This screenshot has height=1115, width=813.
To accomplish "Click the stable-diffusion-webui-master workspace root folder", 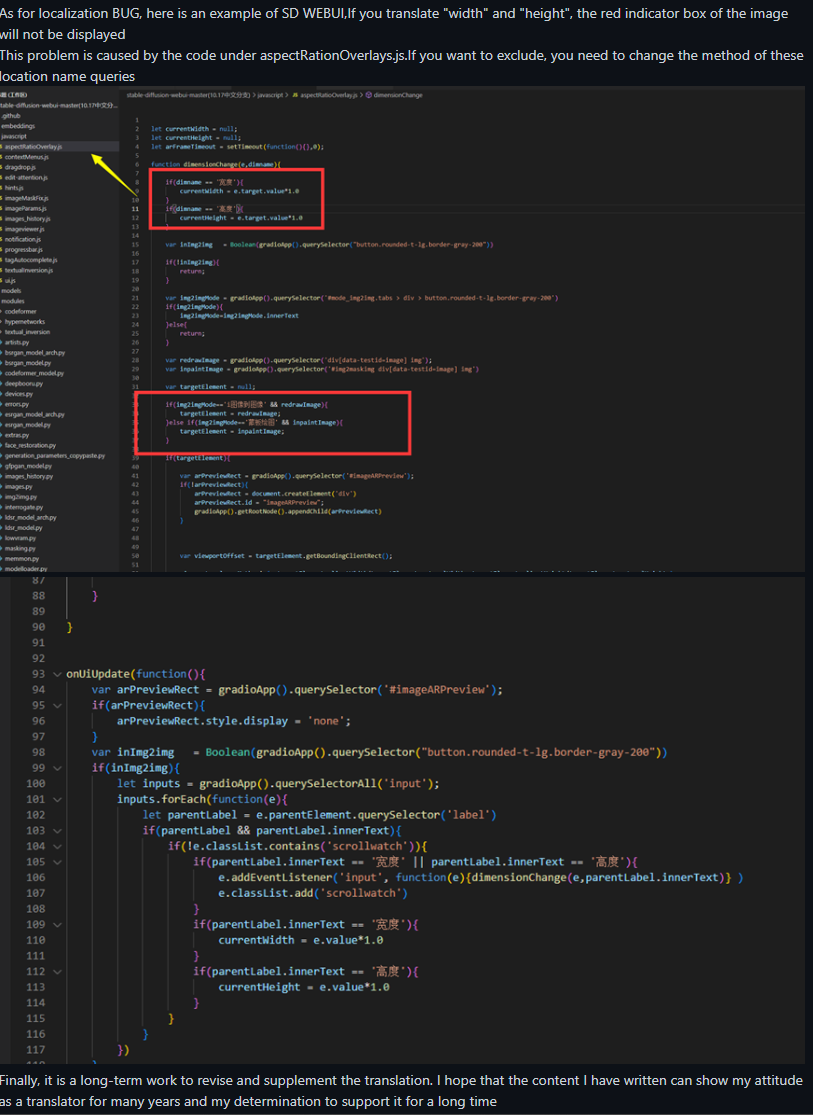I will coord(57,105).
